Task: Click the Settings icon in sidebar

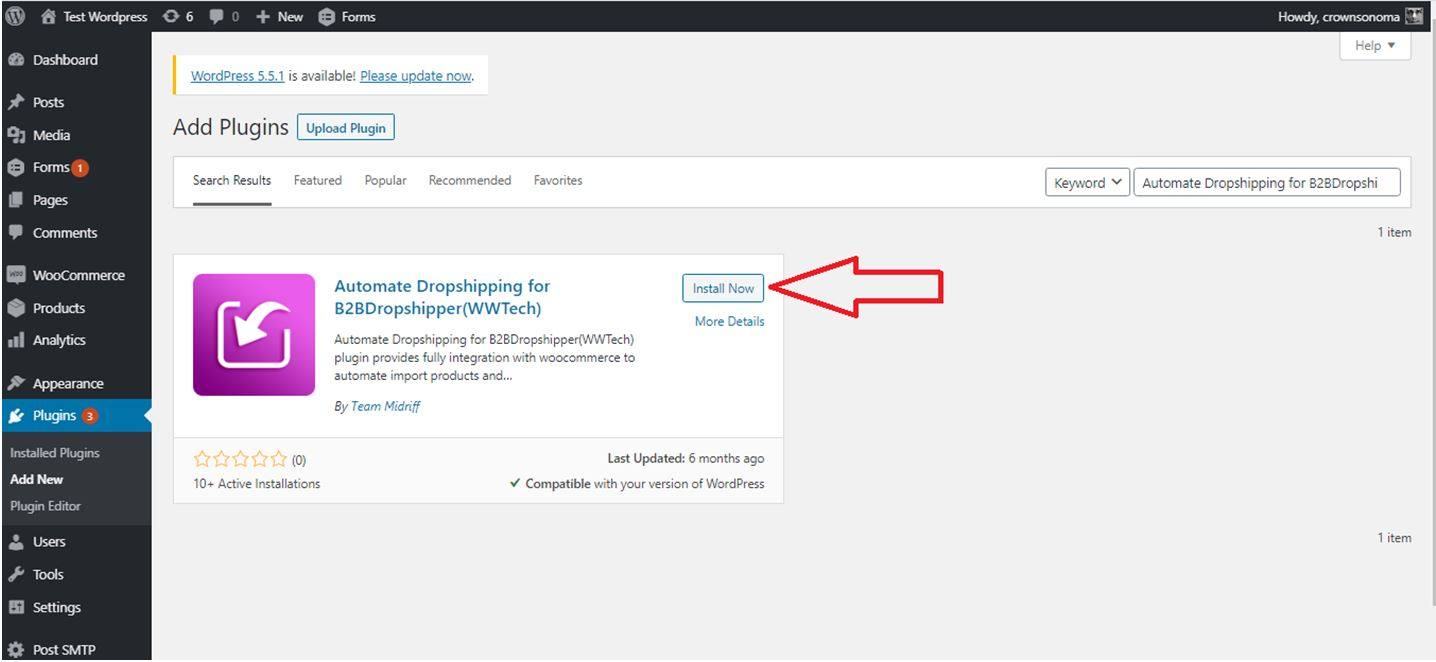Action: pyautogui.click(x=15, y=608)
